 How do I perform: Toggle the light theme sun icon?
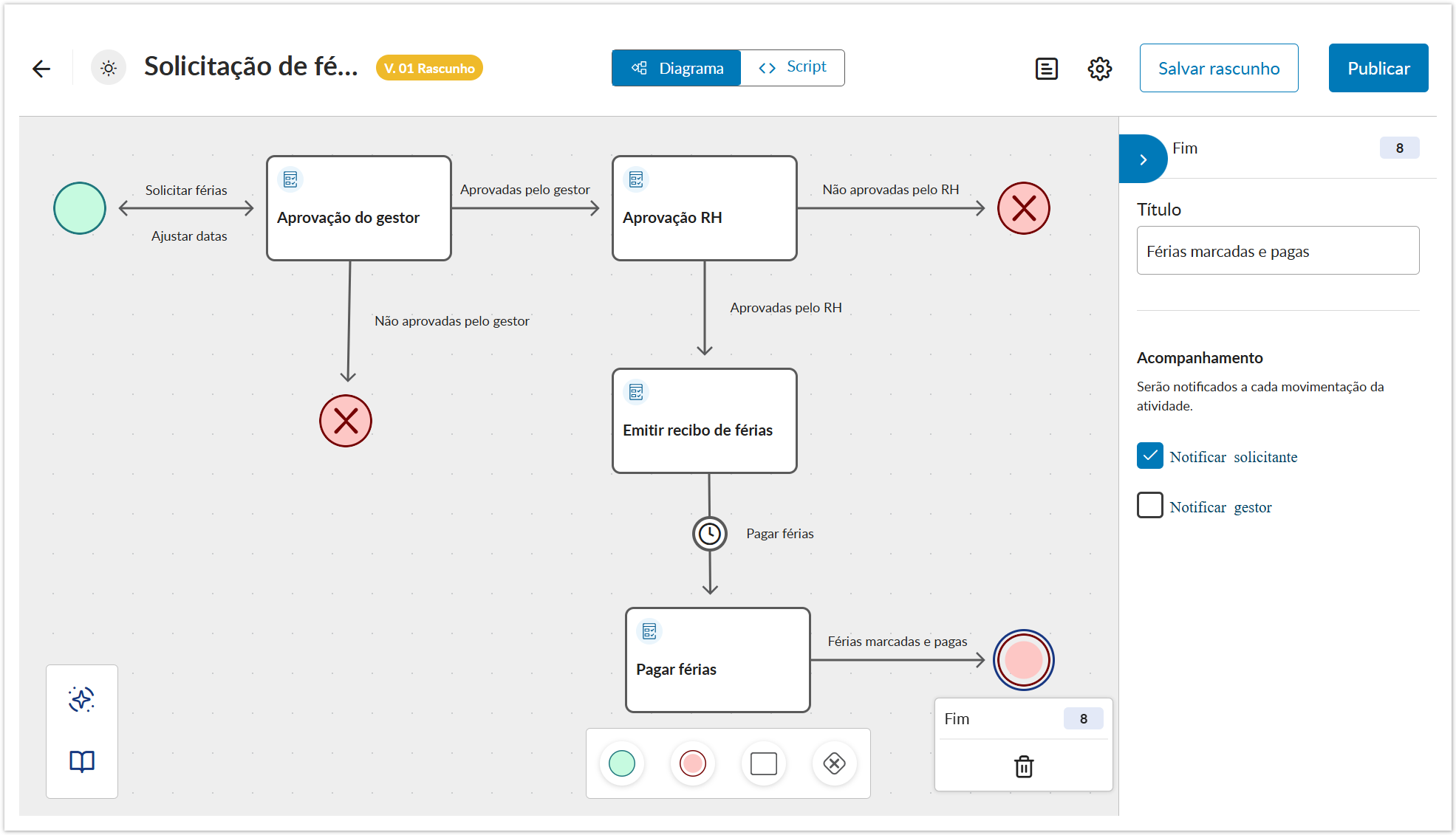[x=109, y=69]
